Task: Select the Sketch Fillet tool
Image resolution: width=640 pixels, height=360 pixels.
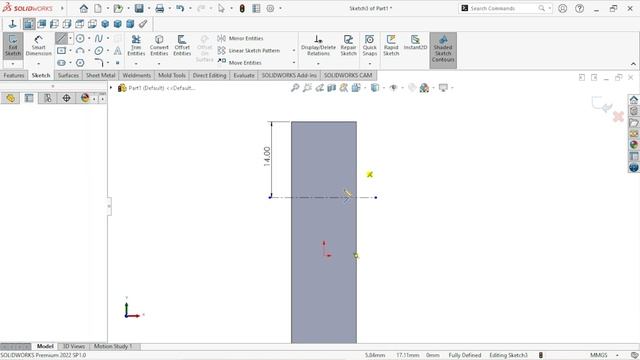Action: pos(99,63)
